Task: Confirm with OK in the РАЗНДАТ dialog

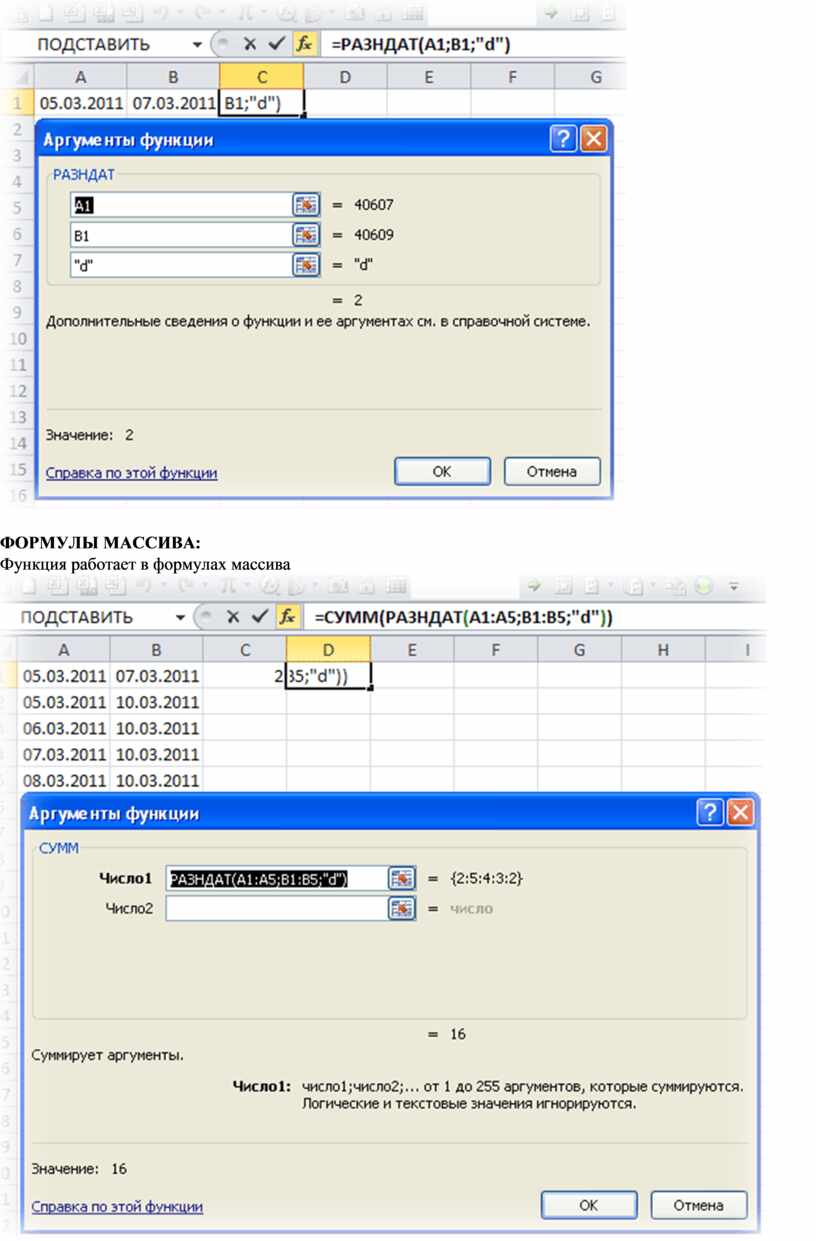Action: (x=441, y=472)
